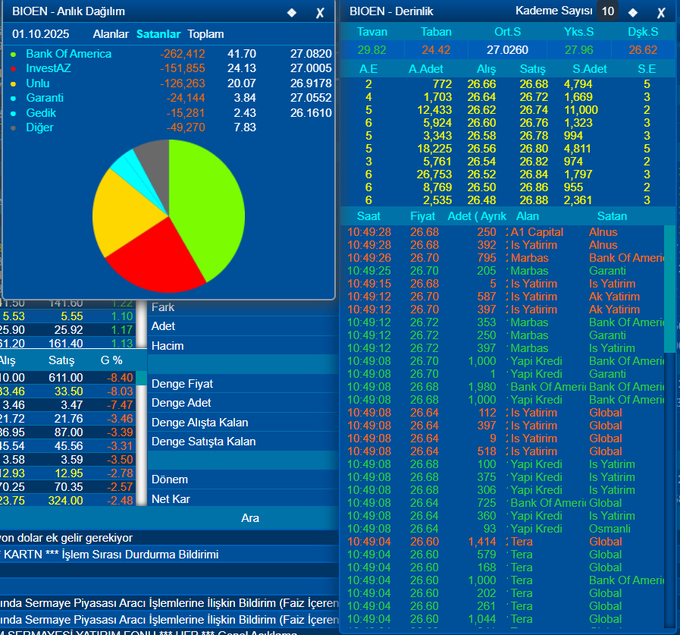Switch to the Alanlar tab
This screenshot has width=680, height=635.
tap(111, 34)
